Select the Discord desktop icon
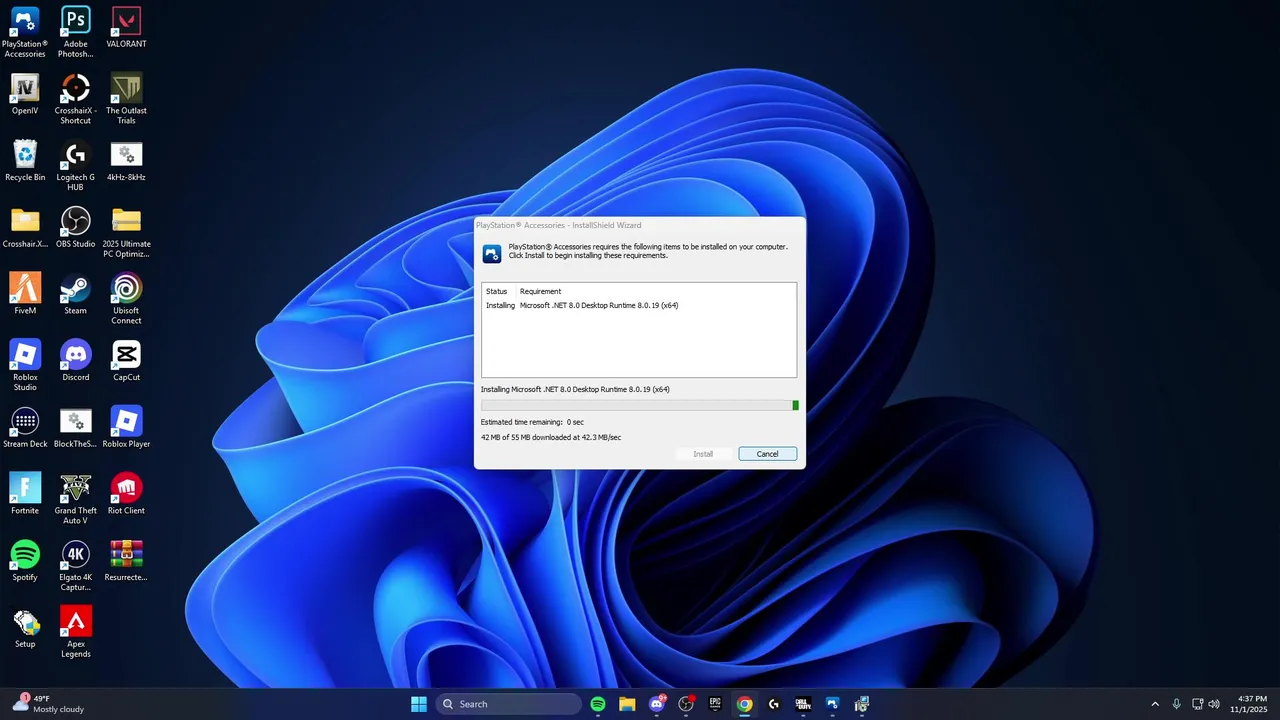Screen dimensions: 1280x720 click(x=75, y=361)
